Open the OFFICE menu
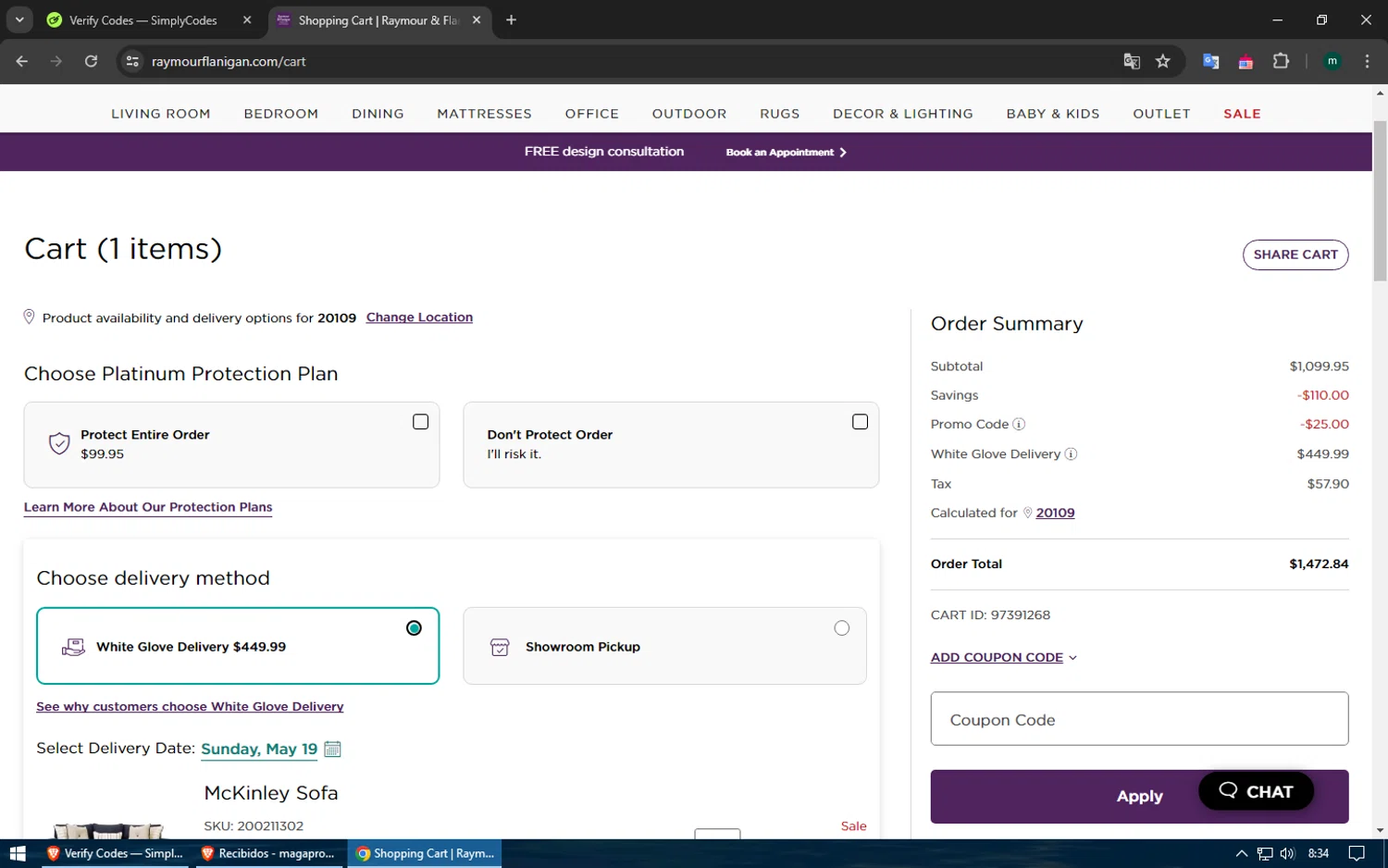1388x868 pixels. pos(592,114)
